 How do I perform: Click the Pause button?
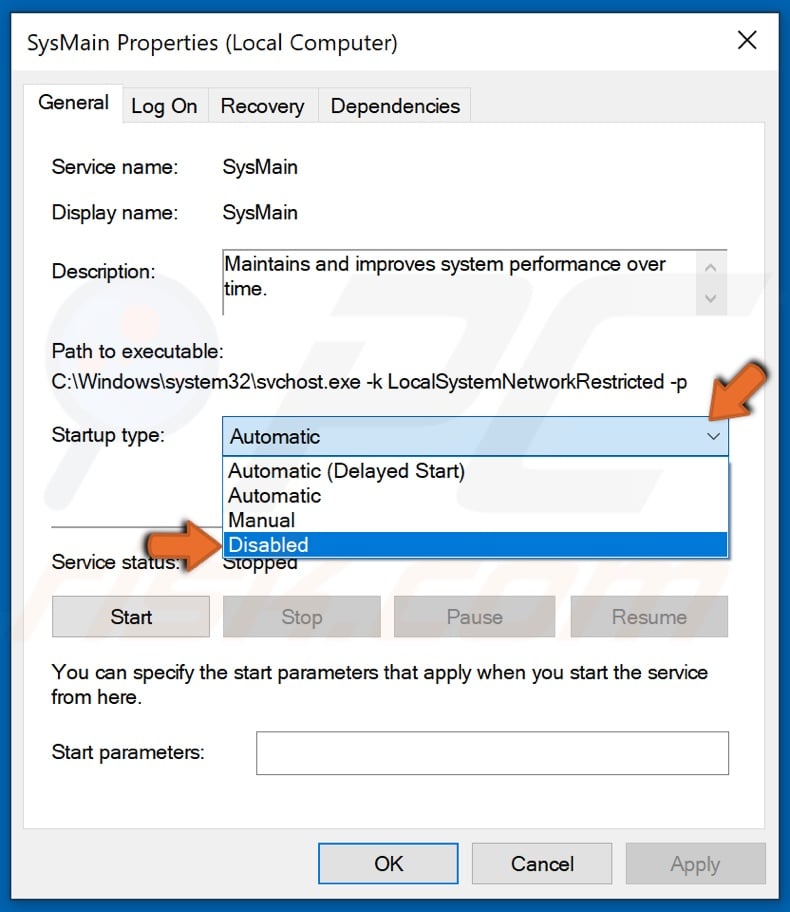coord(474,617)
